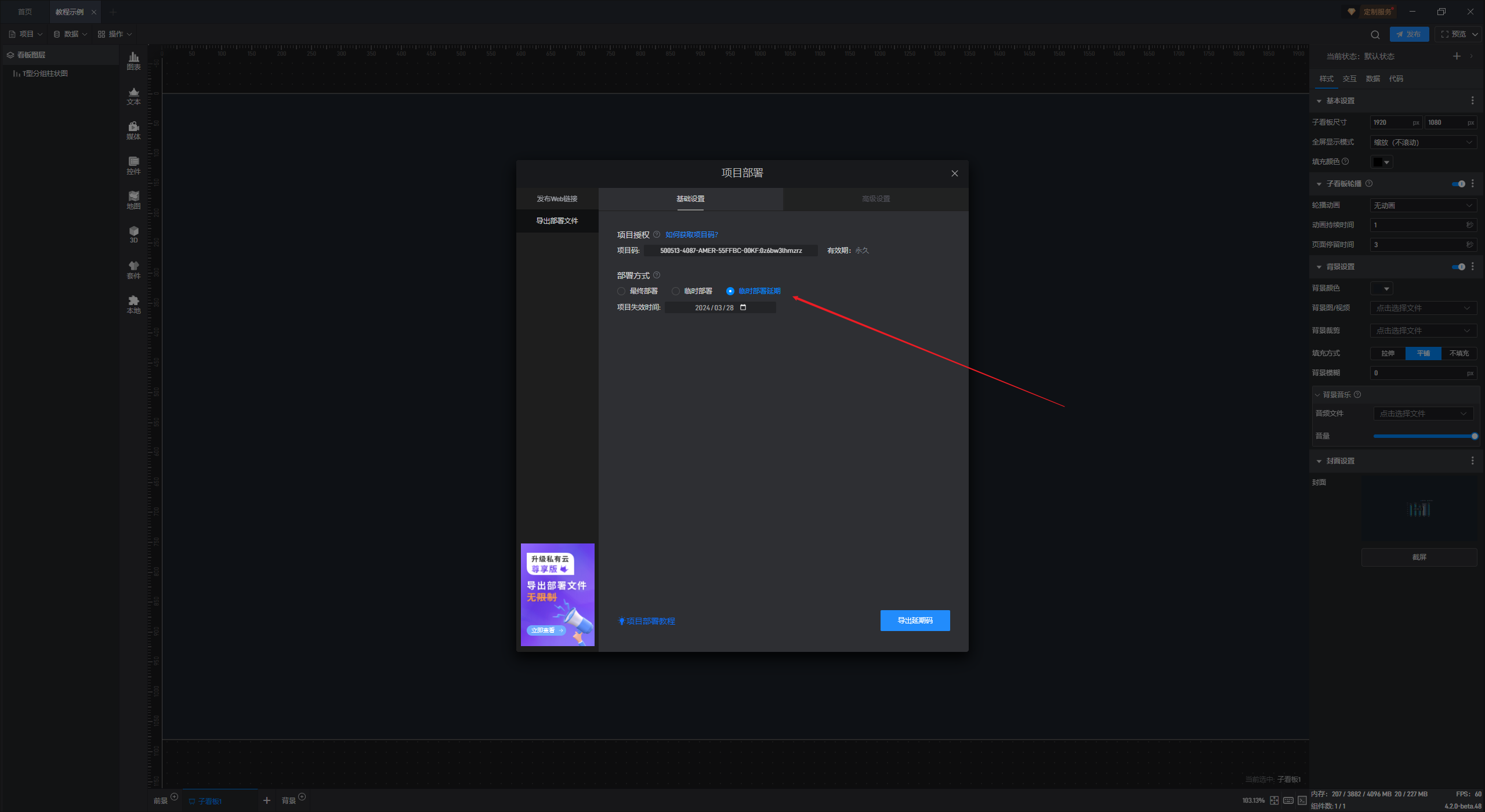Viewport: 1485px width, 812px height.
Task: Click the 项目码 input field
Action: point(730,251)
